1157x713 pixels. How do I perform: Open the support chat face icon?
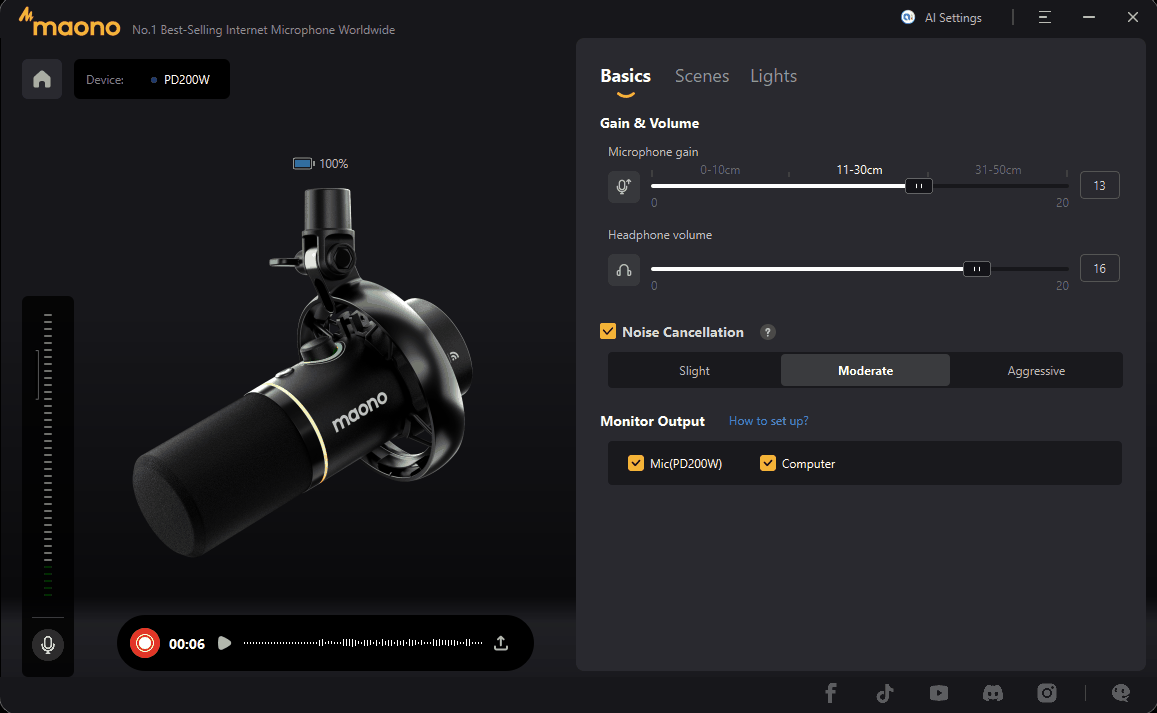pyautogui.click(x=1120, y=693)
